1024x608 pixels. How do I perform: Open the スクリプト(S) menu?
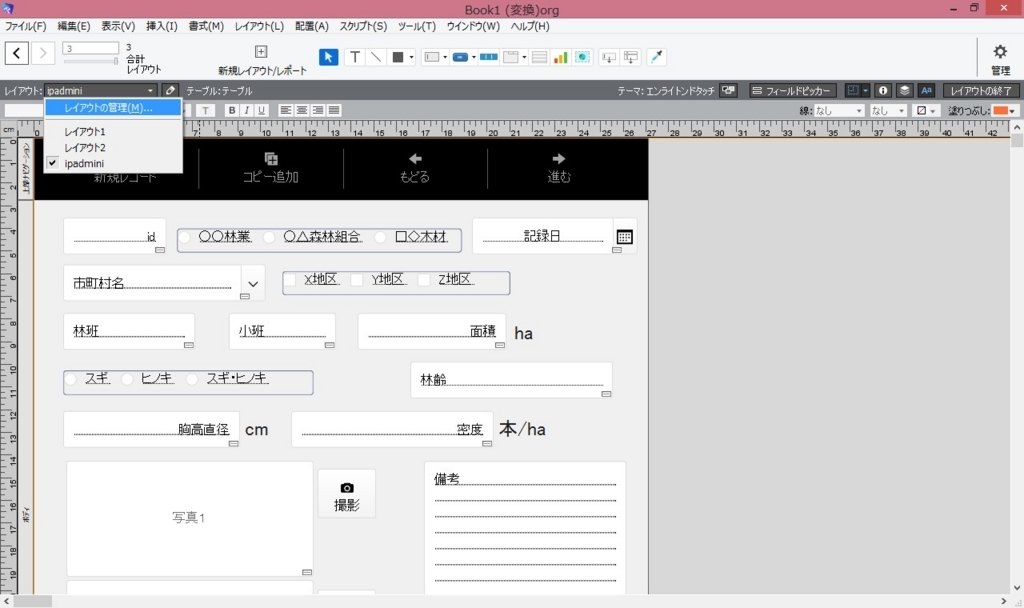363,26
